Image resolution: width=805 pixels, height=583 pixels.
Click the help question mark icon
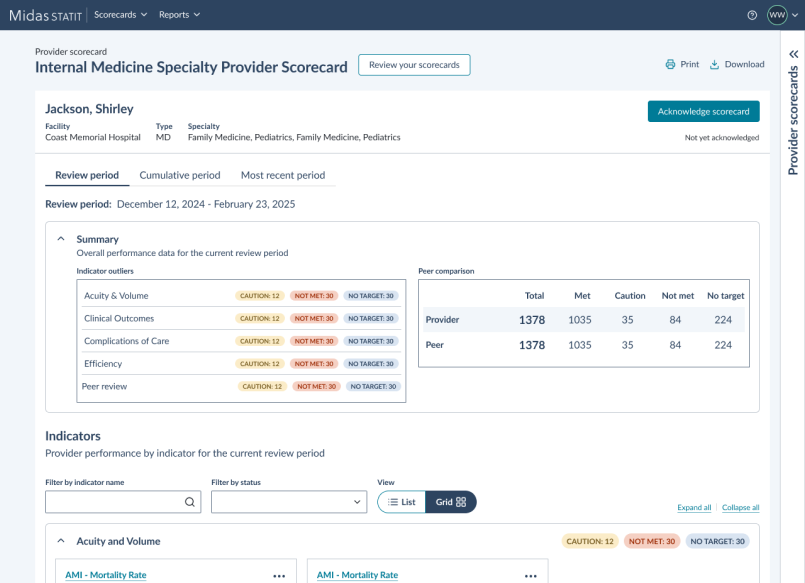(x=752, y=15)
